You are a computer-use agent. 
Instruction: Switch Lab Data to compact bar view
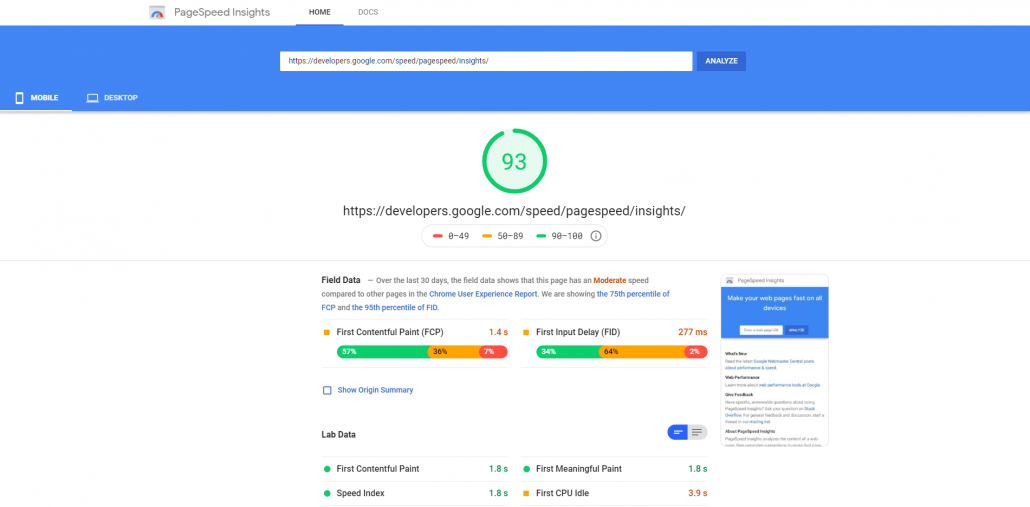pyautogui.click(x=678, y=432)
